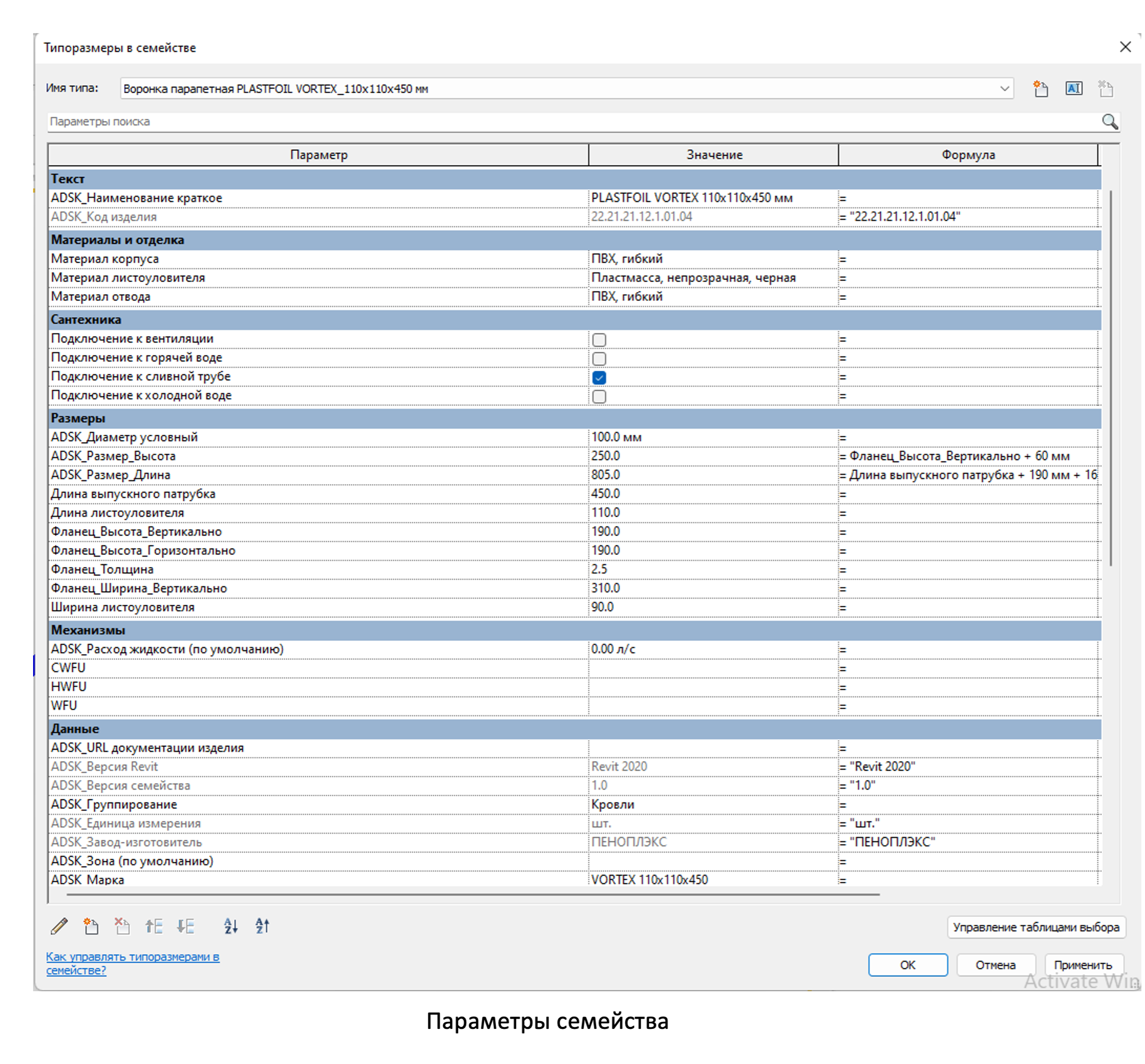Collapse the Данные group header
Image resolution: width=1145 pixels, height=1064 pixels.
tap(575, 729)
